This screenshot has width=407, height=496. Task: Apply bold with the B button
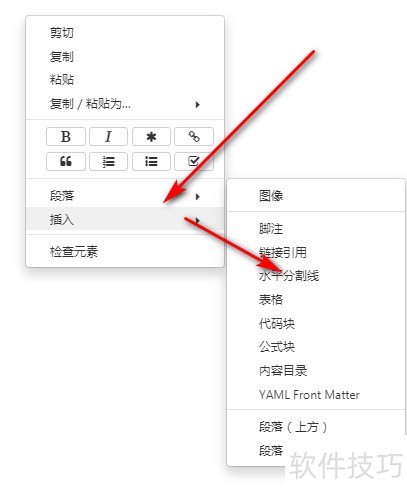(x=66, y=136)
